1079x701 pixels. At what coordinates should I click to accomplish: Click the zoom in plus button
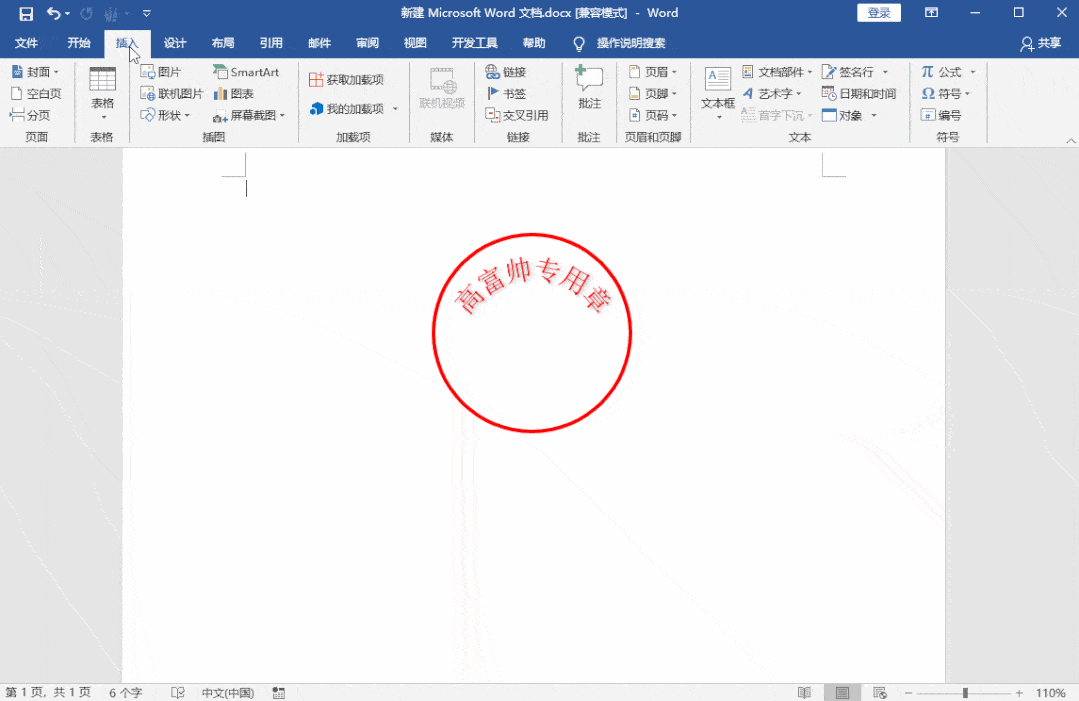tap(1019, 693)
